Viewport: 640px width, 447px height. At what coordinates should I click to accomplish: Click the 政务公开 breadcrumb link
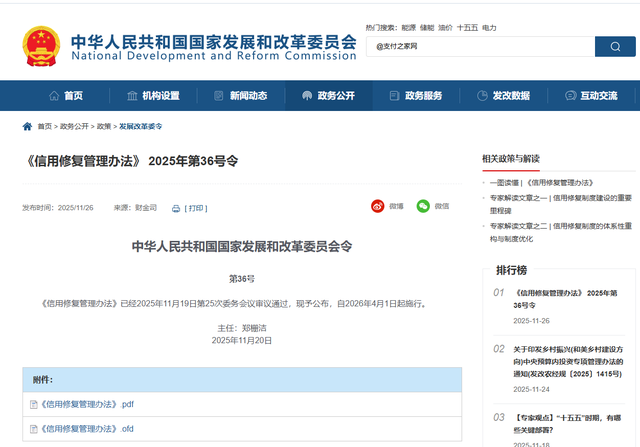coord(74,127)
